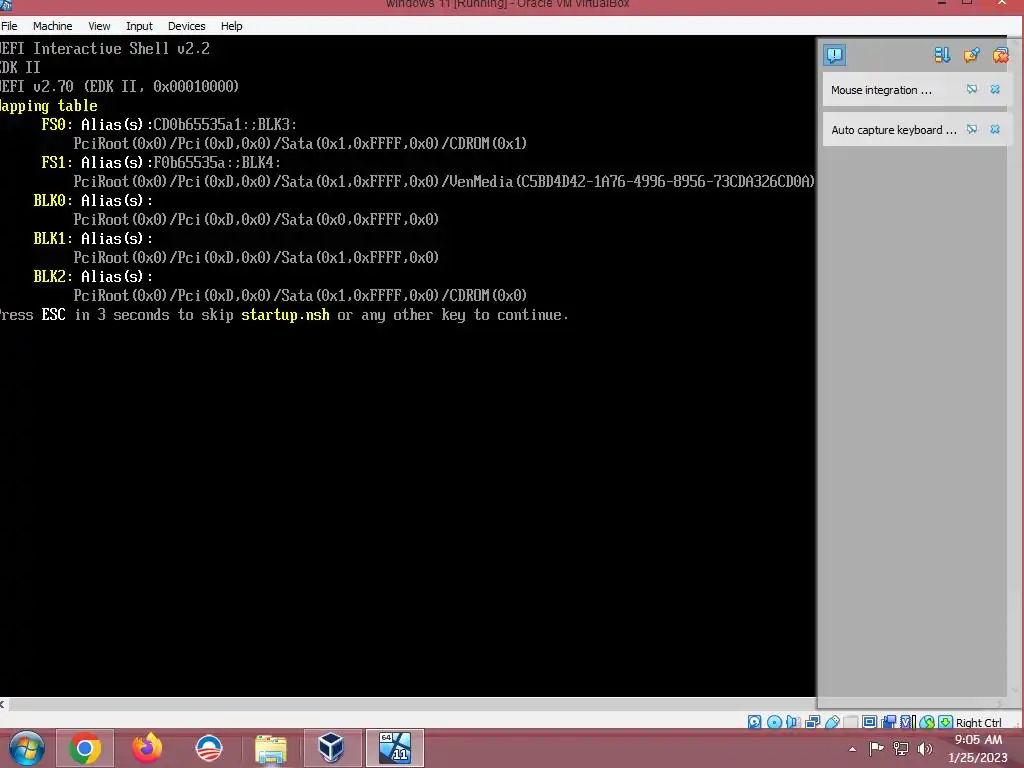Open the Help menu
Screen dimensions: 1024x768
point(231,26)
